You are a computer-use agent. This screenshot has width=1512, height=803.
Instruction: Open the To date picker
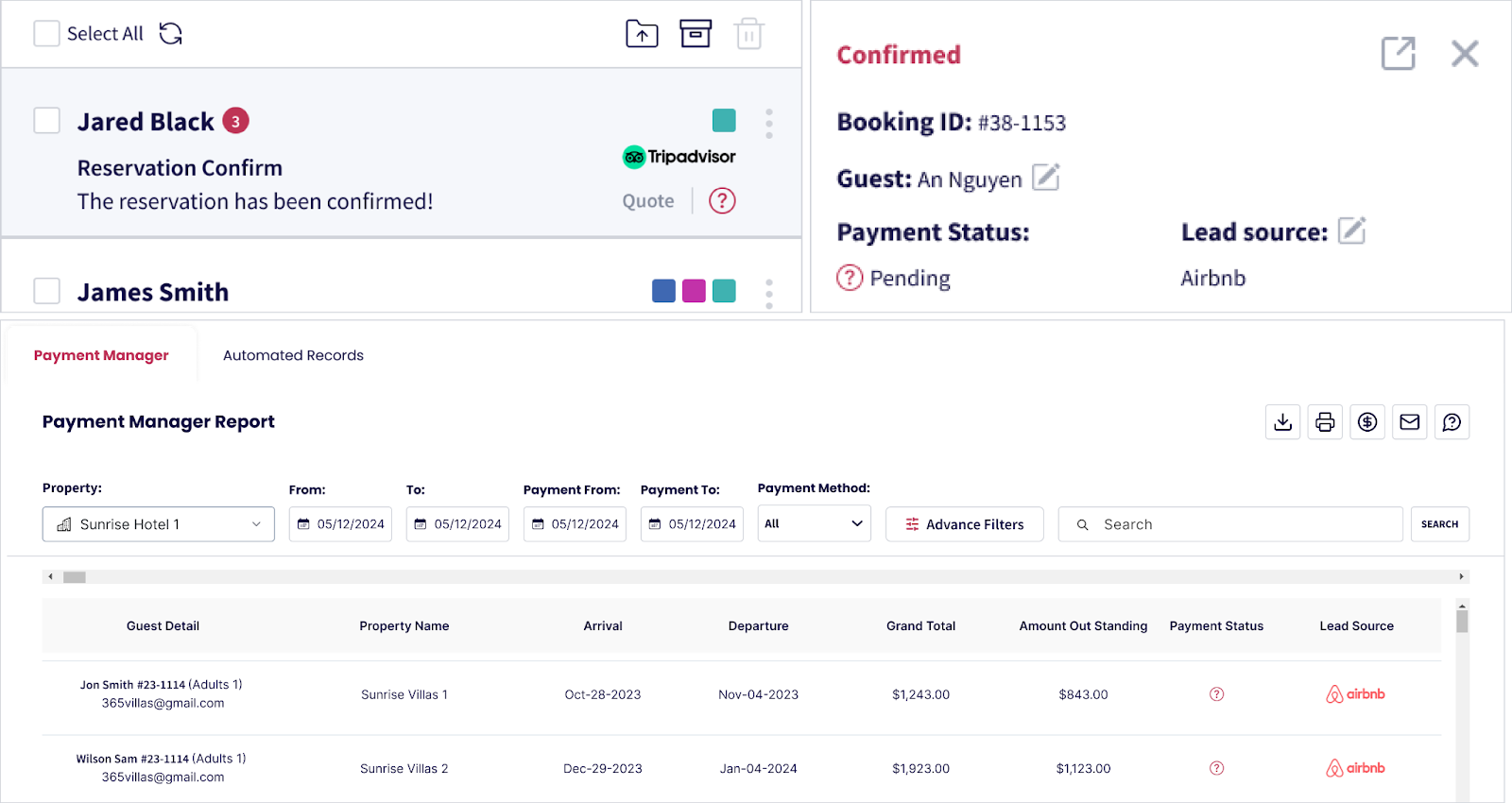457,524
